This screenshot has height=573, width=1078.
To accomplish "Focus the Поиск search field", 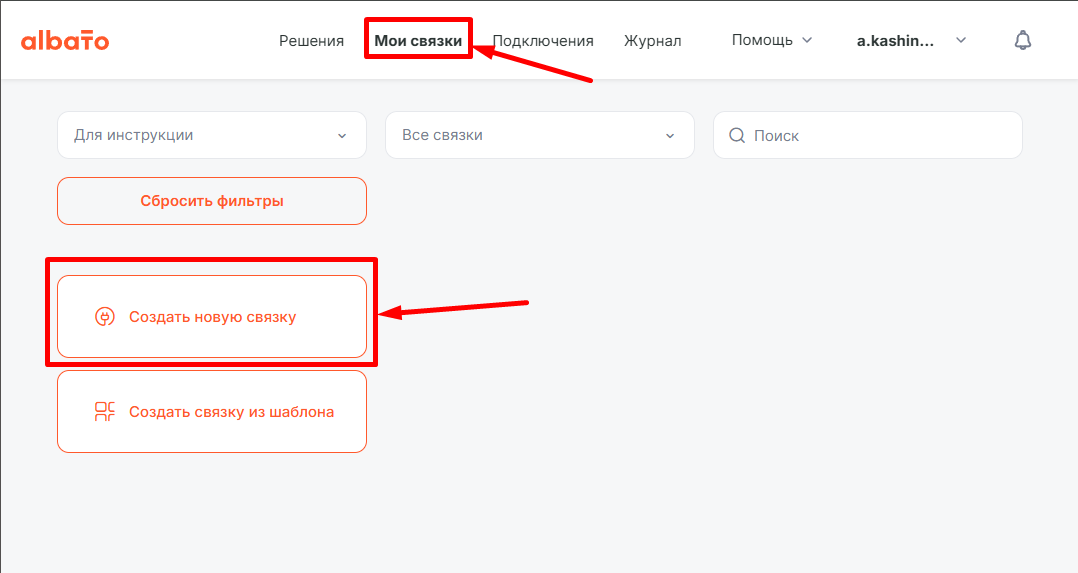I will point(880,135).
